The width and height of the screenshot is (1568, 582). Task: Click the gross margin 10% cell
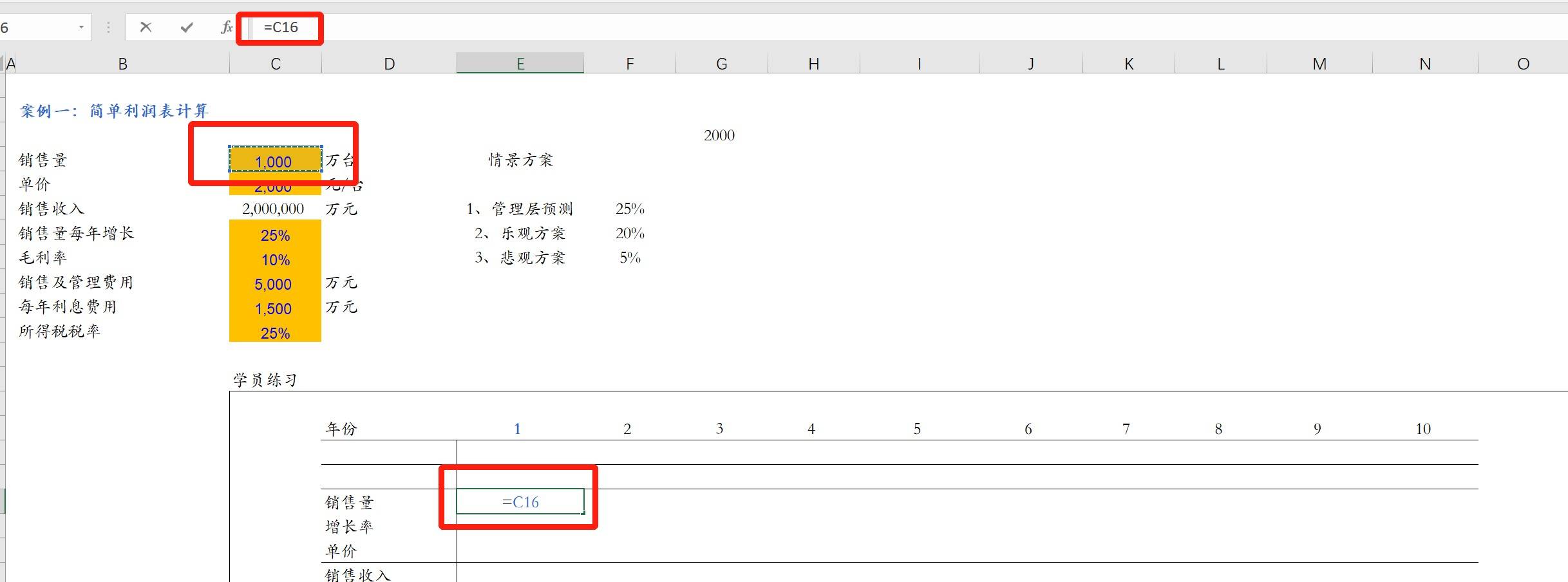tap(275, 259)
